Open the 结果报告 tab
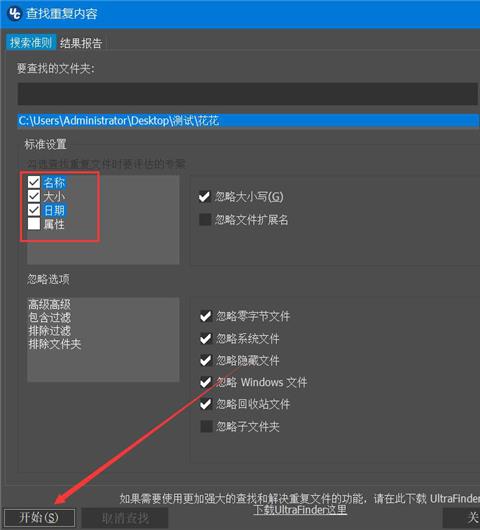This screenshot has width=480, height=530. pyautogui.click(x=81, y=43)
